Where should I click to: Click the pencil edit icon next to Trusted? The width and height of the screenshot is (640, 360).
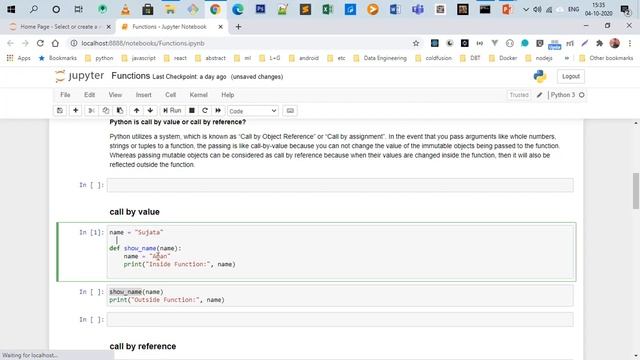coord(539,95)
